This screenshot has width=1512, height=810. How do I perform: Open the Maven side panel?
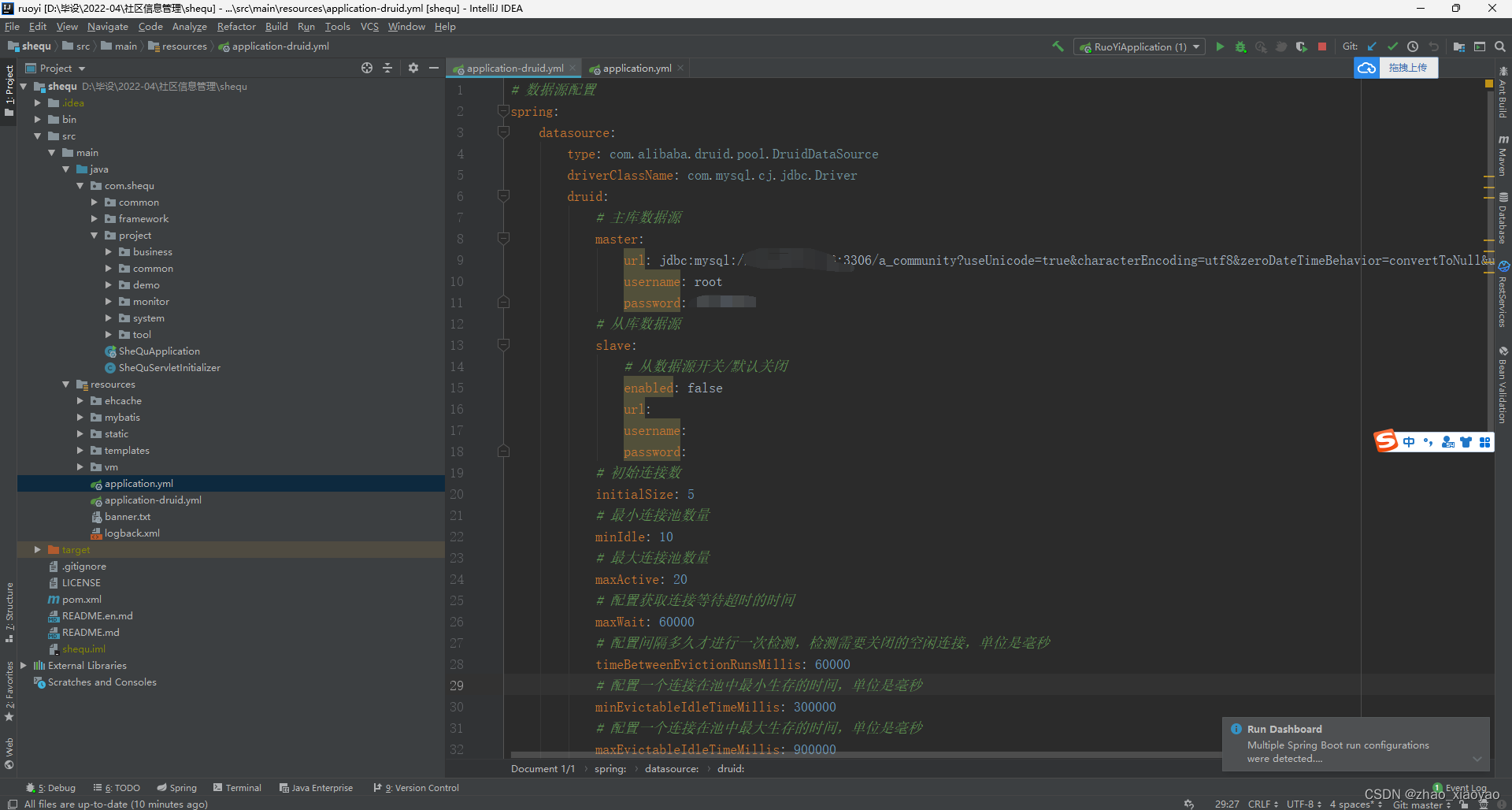click(1503, 155)
